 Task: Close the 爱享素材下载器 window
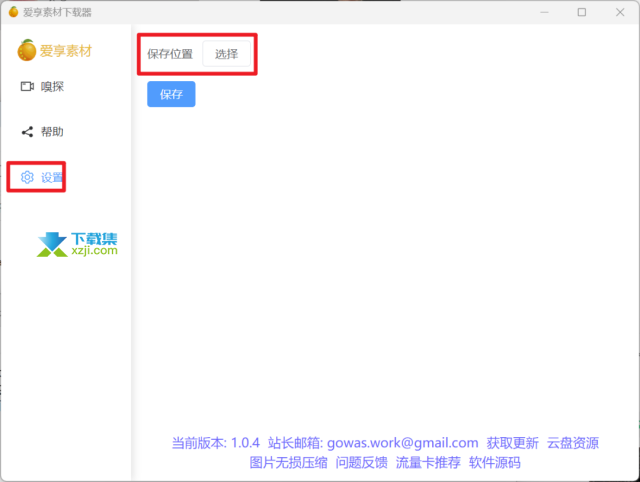(x=620, y=12)
